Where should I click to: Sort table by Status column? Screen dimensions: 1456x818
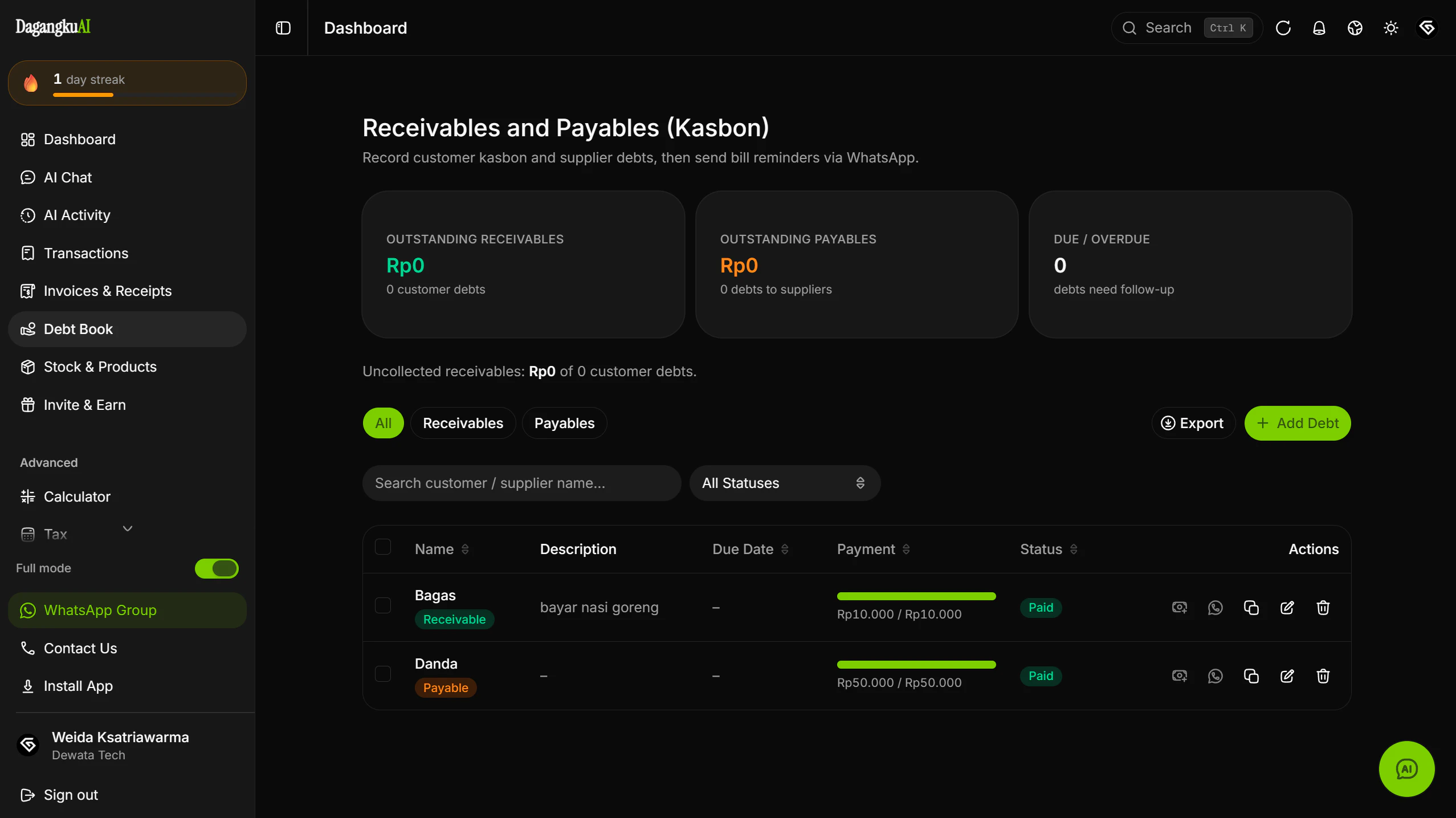tap(1049, 549)
